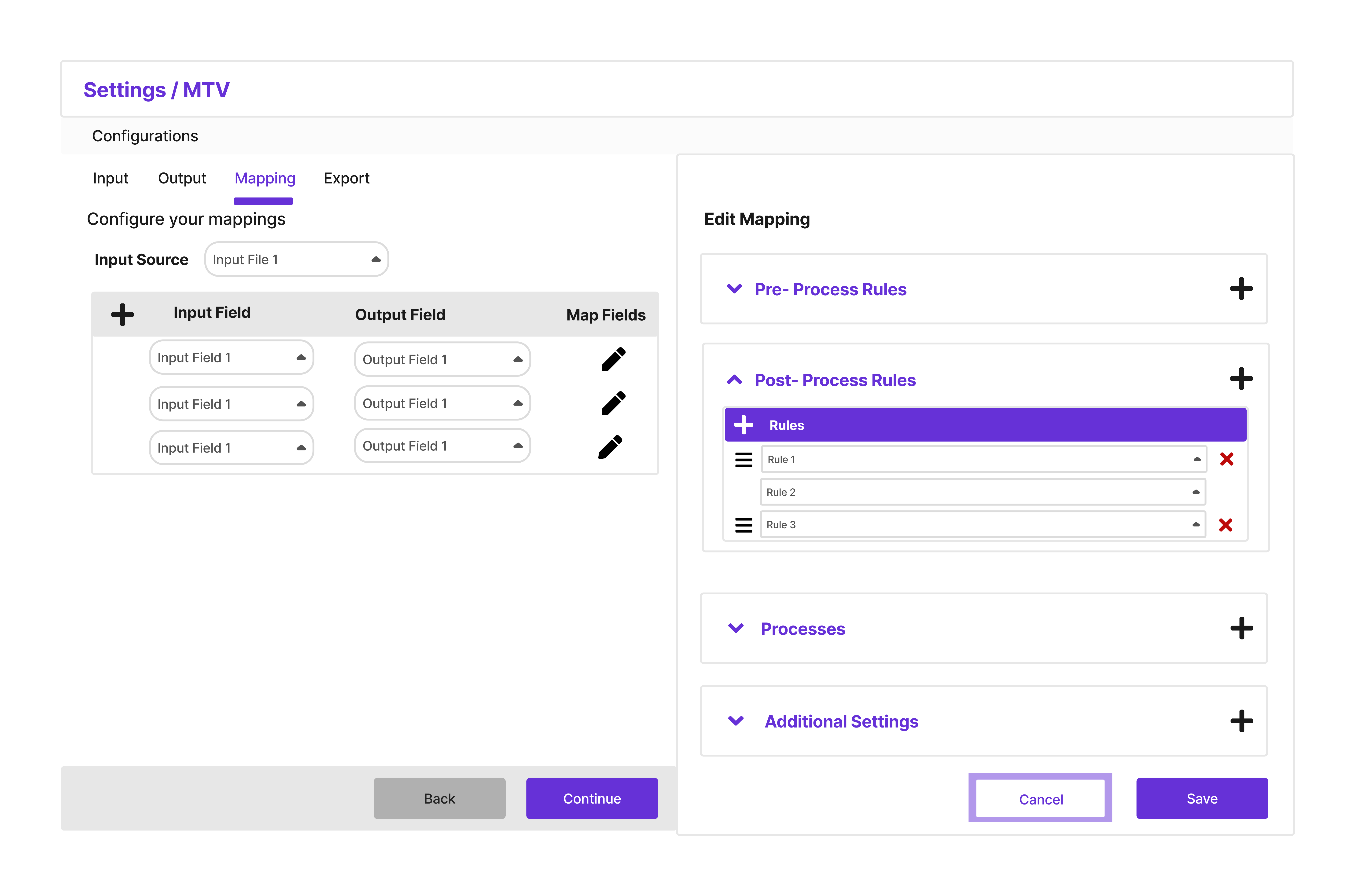
Task: Edit the first mapping with pencil icon
Action: click(613, 359)
